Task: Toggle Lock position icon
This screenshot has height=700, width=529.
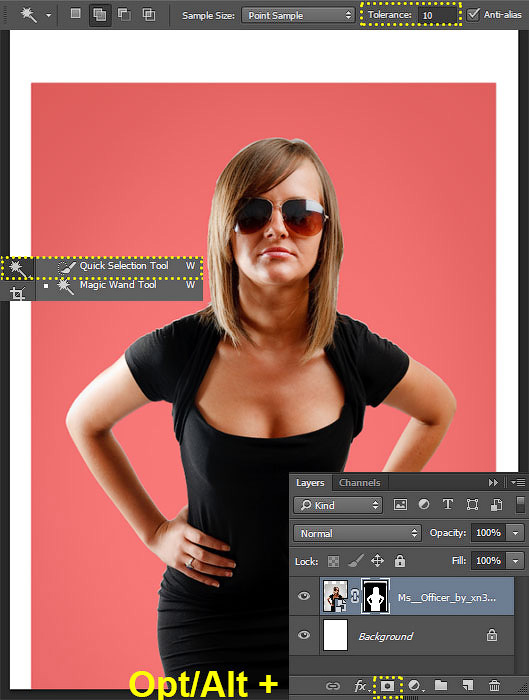Action: [x=377, y=561]
